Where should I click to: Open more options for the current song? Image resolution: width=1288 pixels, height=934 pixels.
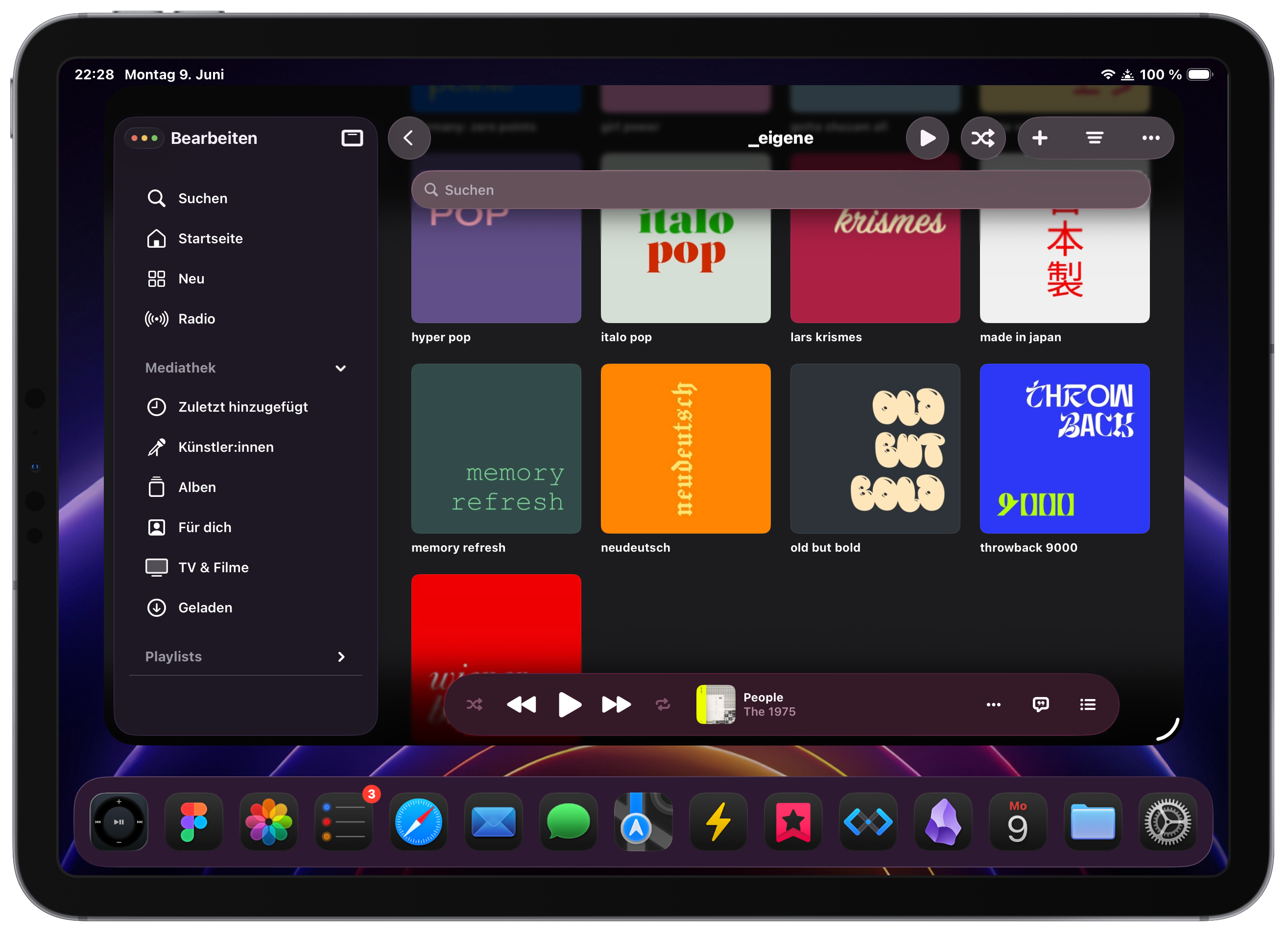point(993,704)
